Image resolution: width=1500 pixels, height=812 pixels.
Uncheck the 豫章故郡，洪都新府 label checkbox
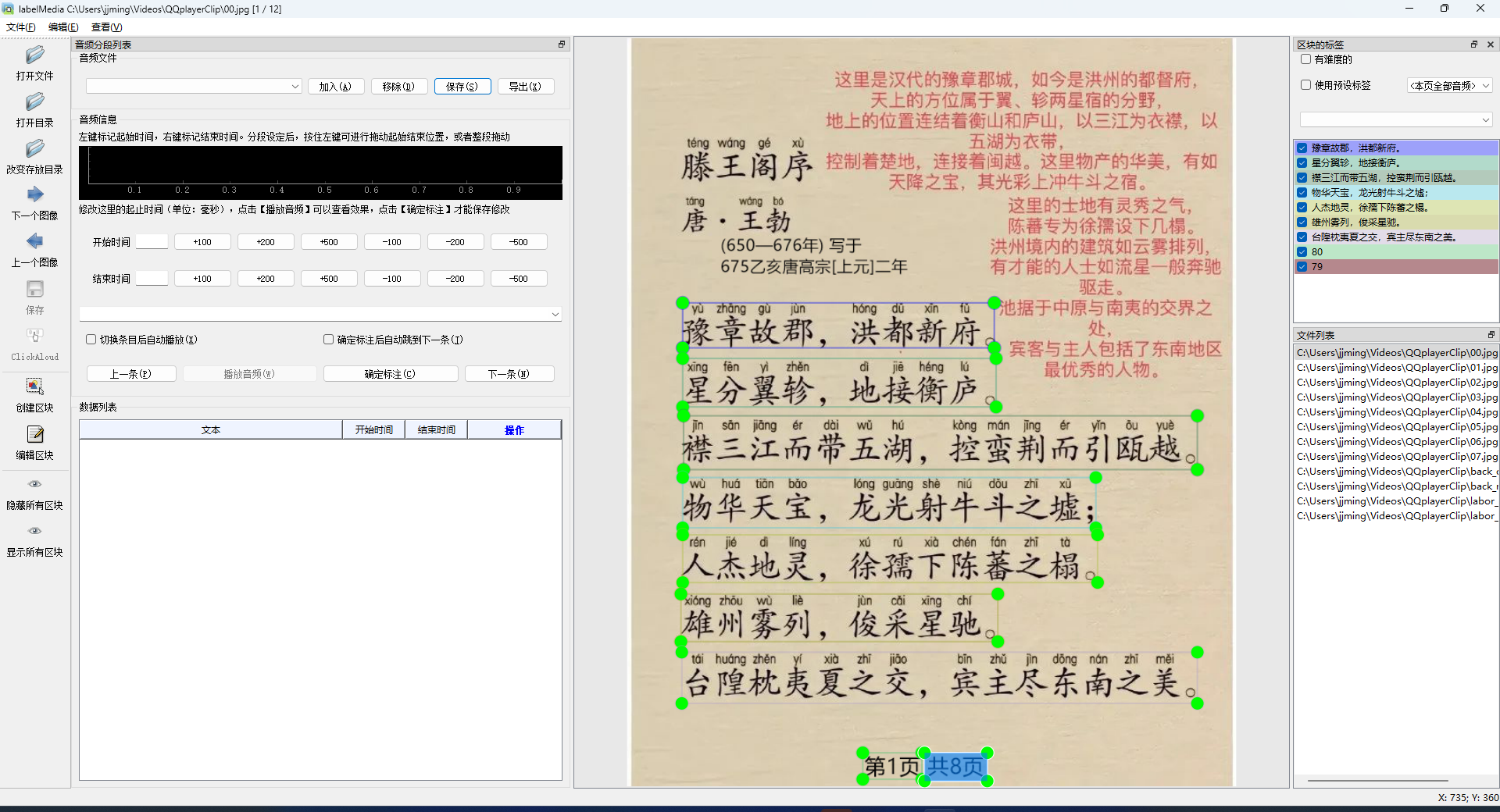1302,148
